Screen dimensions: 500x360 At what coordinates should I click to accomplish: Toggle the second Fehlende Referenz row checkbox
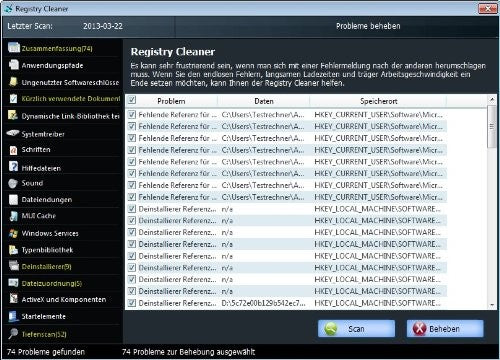[x=132, y=126]
